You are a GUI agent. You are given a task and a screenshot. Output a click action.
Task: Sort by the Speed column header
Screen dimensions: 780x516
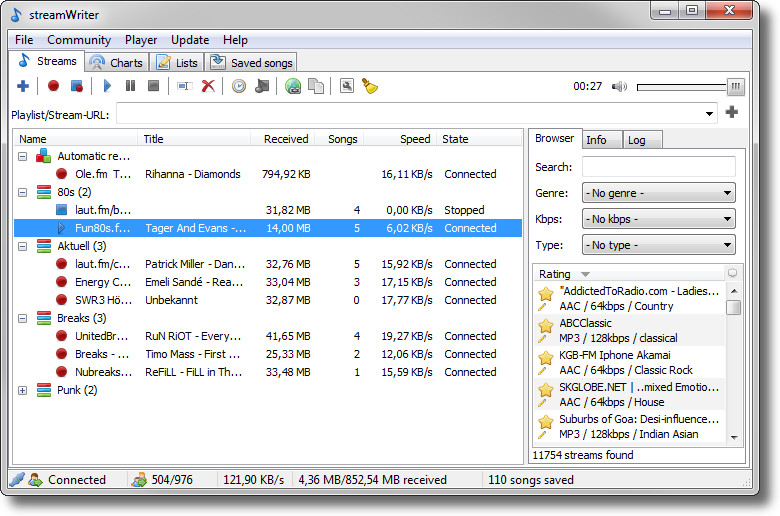pyautogui.click(x=401, y=139)
